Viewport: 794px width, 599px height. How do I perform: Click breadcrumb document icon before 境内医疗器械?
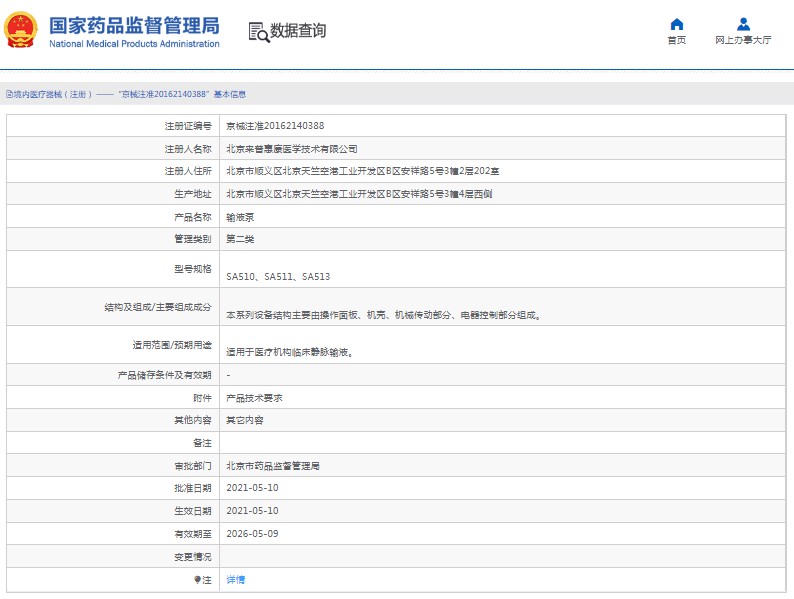pyautogui.click(x=9, y=94)
